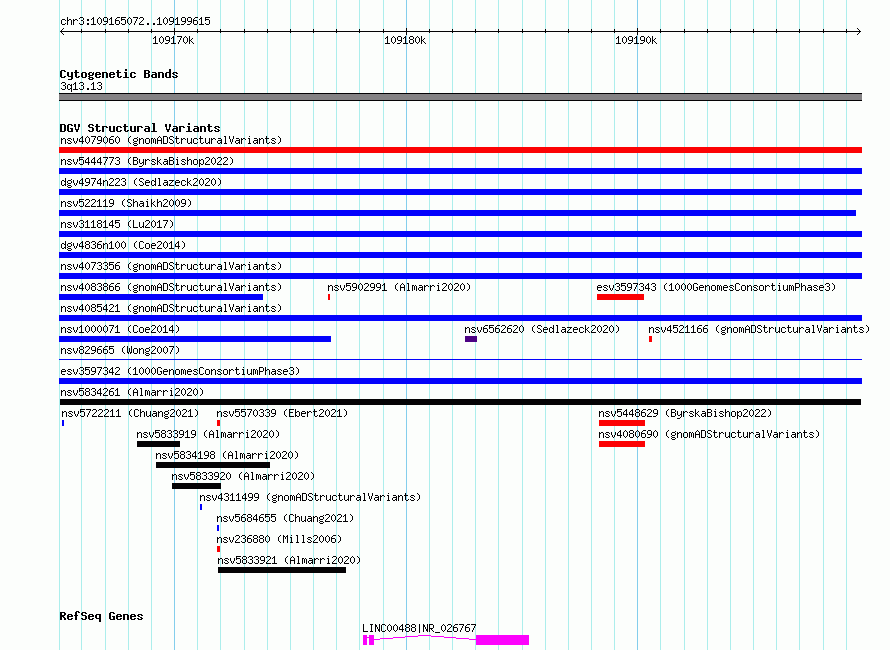
Task: Click nsv829665 (Wong2007) label
Action: [x=120, y=350]
